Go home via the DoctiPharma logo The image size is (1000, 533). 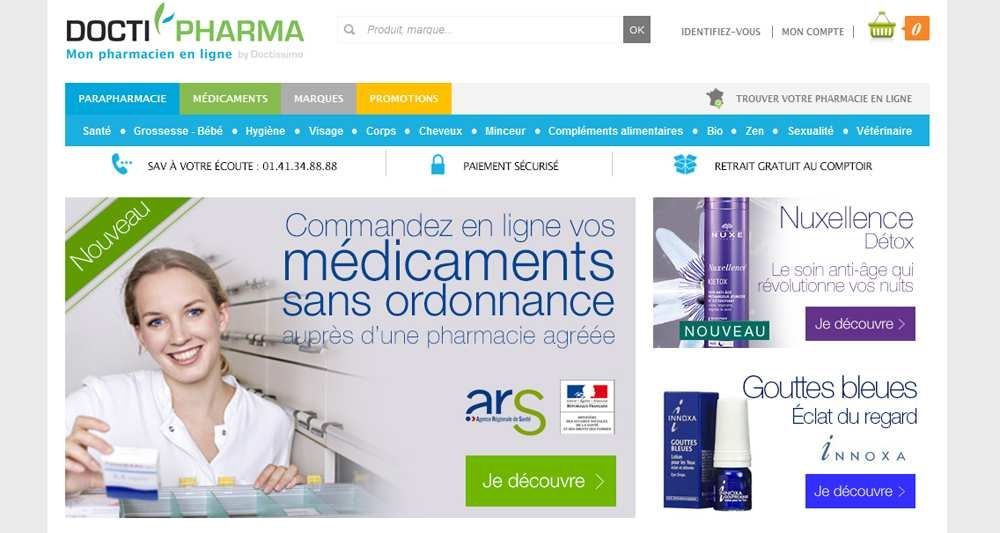click(x=185, y=32)
